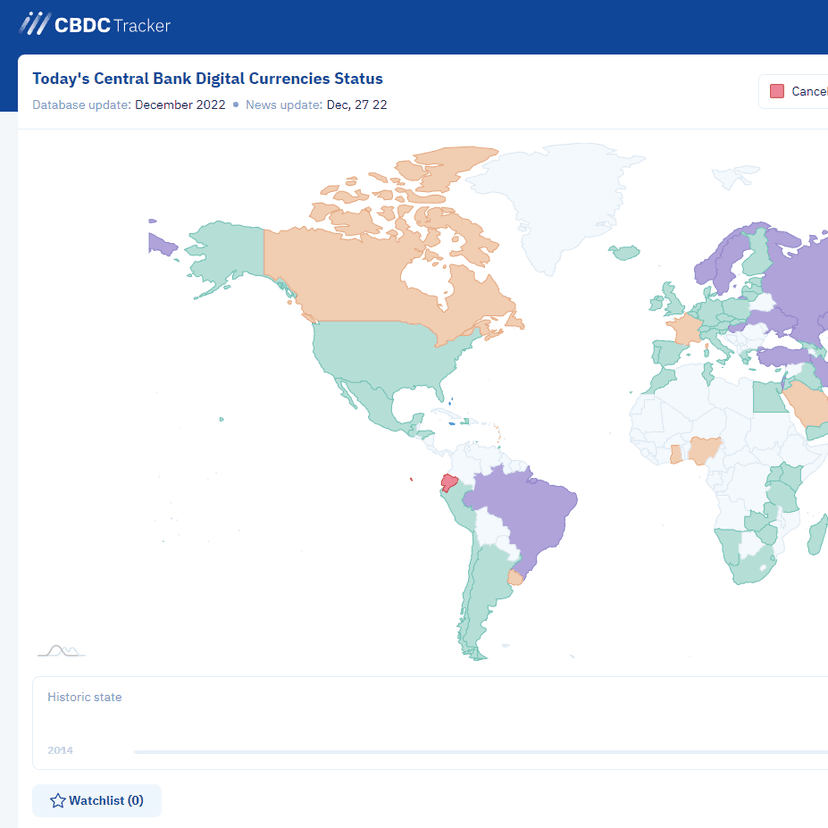Toggle the Cancelled status legend filter
The width and height of the screenshot is (828, 828).
[793, 91]
